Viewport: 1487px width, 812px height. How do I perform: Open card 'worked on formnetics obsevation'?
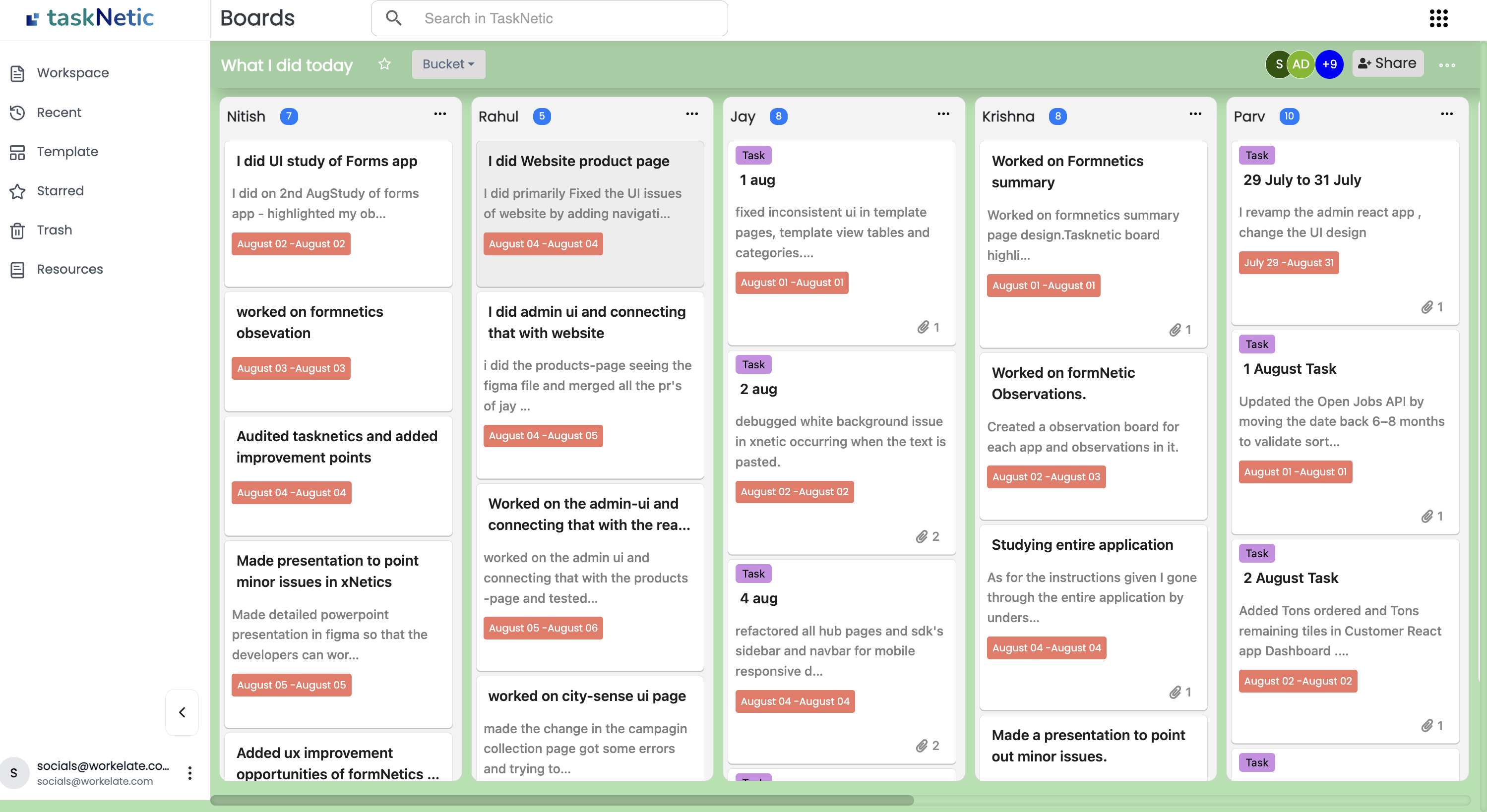338,351
